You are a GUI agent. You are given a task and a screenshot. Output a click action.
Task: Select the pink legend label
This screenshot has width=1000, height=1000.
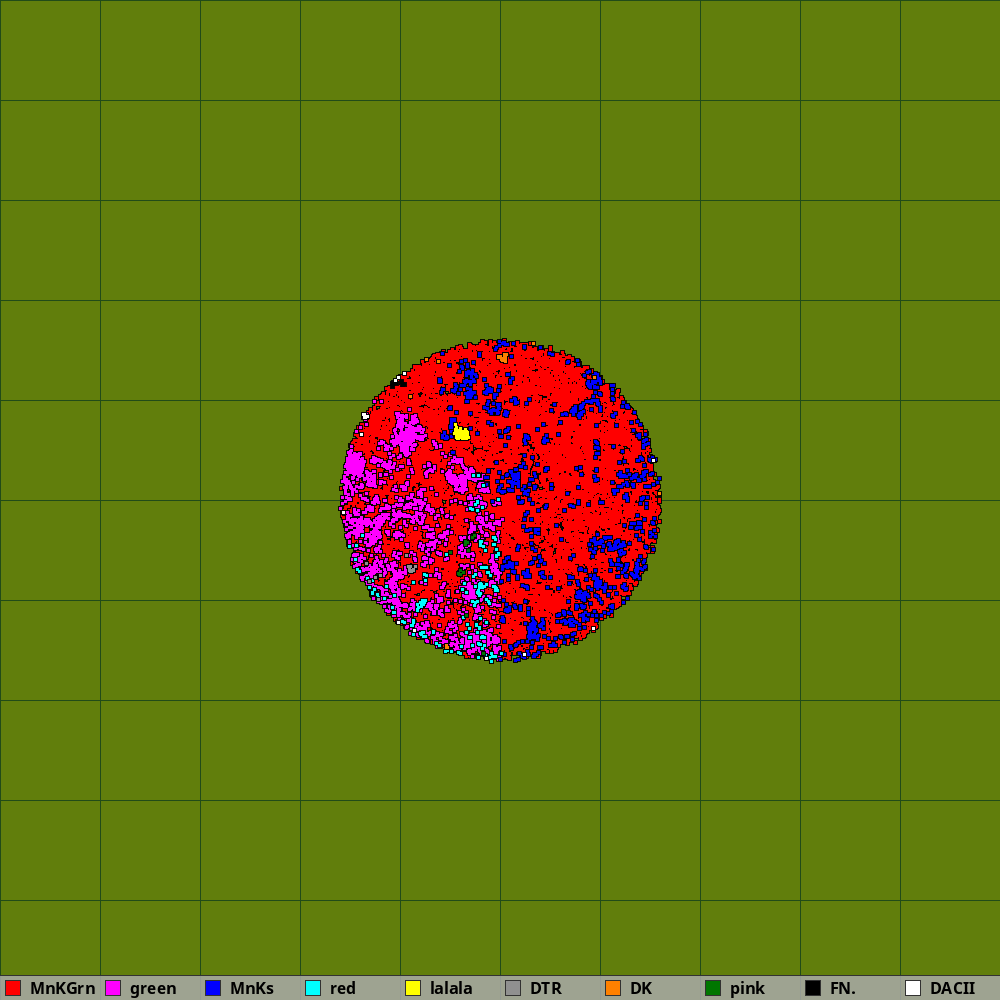point(747,989)
